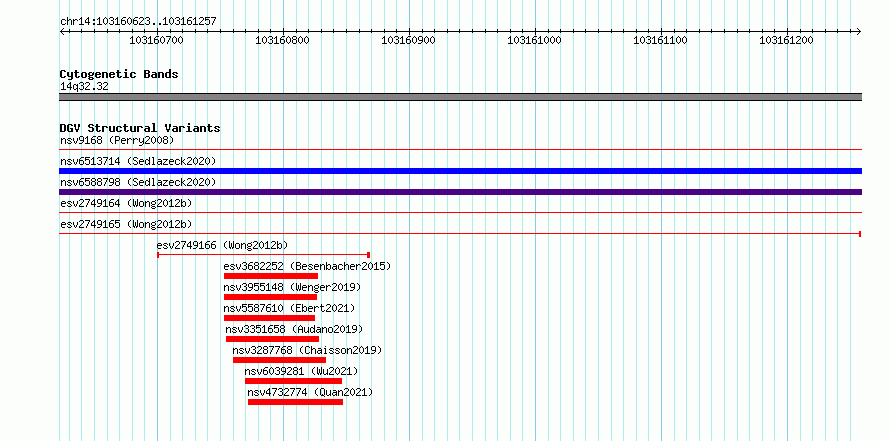Viewport: 890px width, 441px height.
Task: Click the blue nsv6513714 variant bar
Action: (460, 171)
